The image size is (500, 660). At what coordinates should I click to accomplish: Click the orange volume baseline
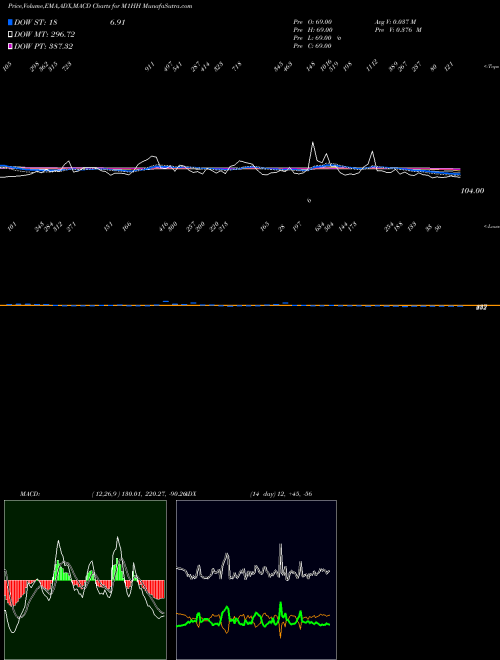250,305
